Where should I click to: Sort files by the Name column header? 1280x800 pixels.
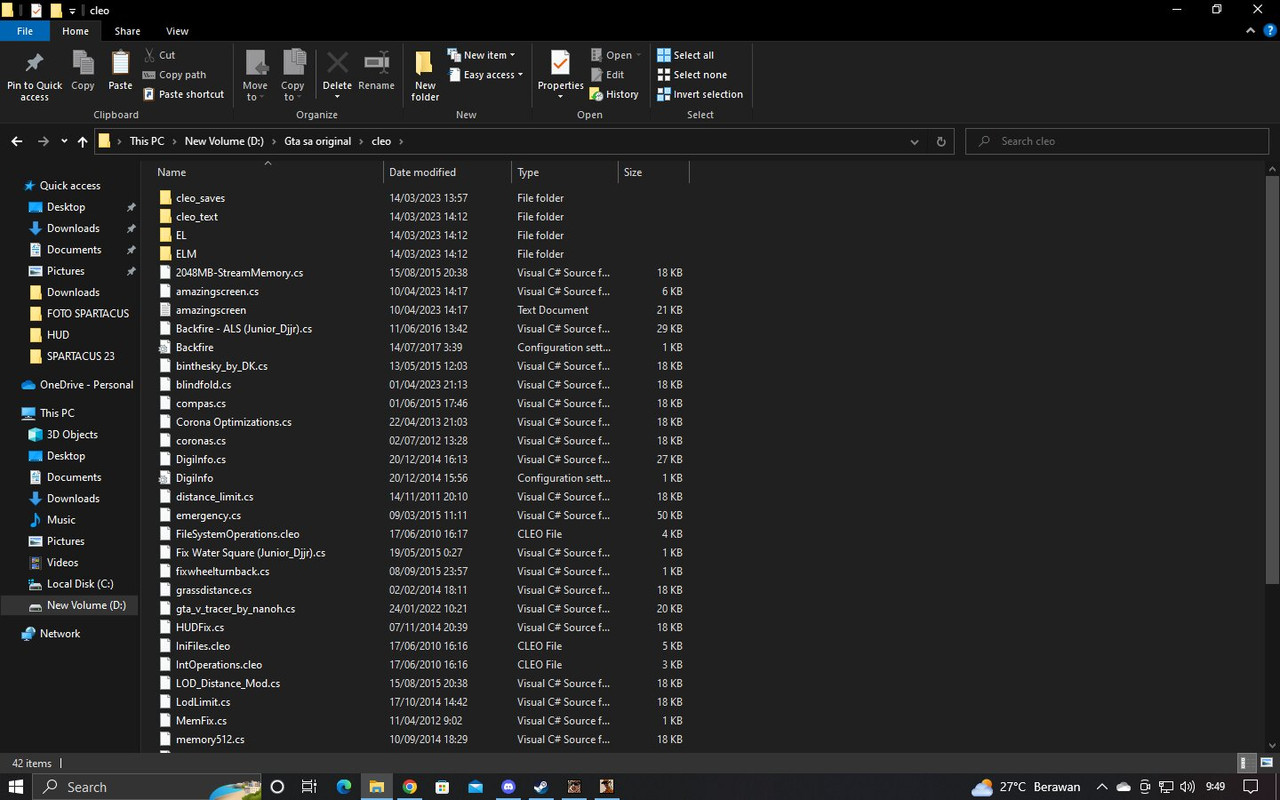[268, 172]
